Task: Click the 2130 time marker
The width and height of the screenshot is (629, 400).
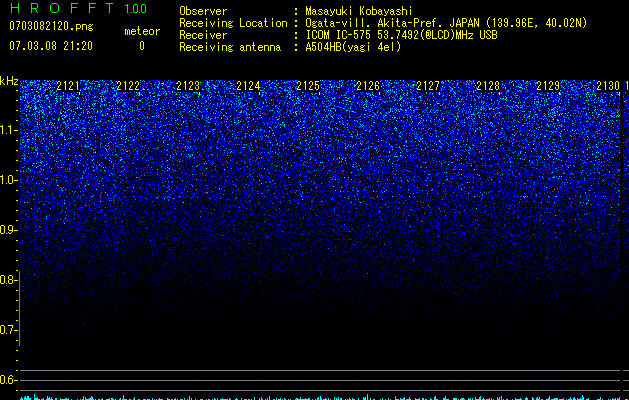Action: [608, 86]
